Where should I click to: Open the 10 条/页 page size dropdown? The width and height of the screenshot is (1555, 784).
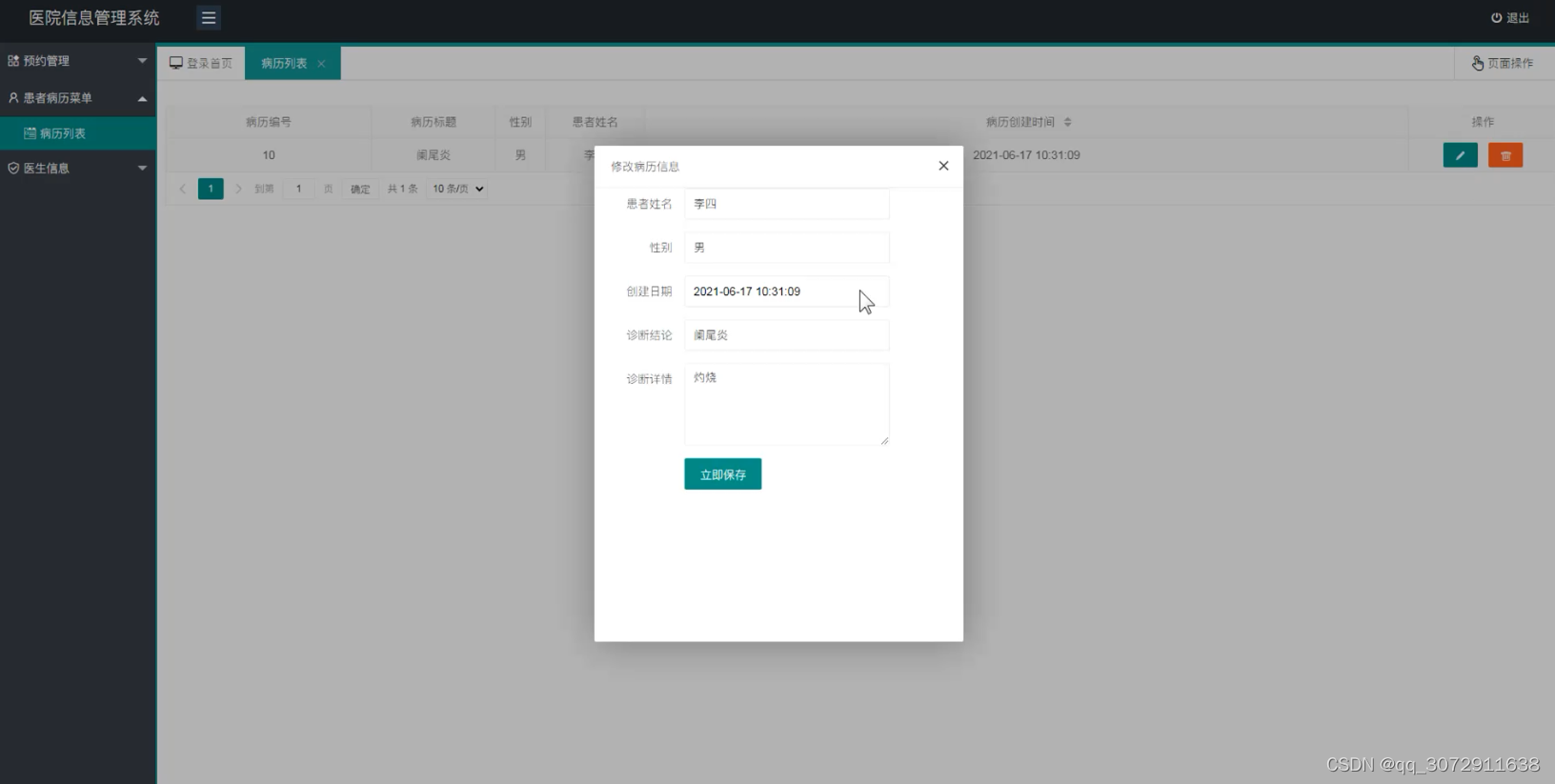tap(457, 189)
